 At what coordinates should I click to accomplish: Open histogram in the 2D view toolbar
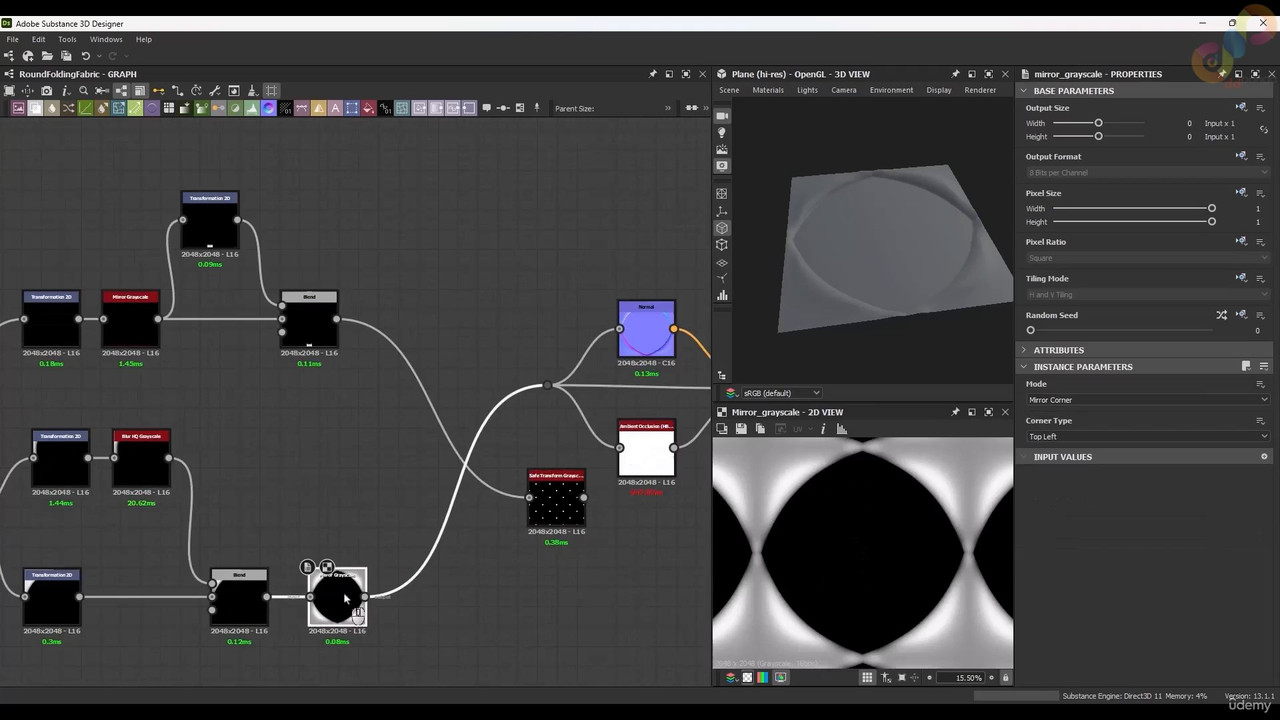842,429
